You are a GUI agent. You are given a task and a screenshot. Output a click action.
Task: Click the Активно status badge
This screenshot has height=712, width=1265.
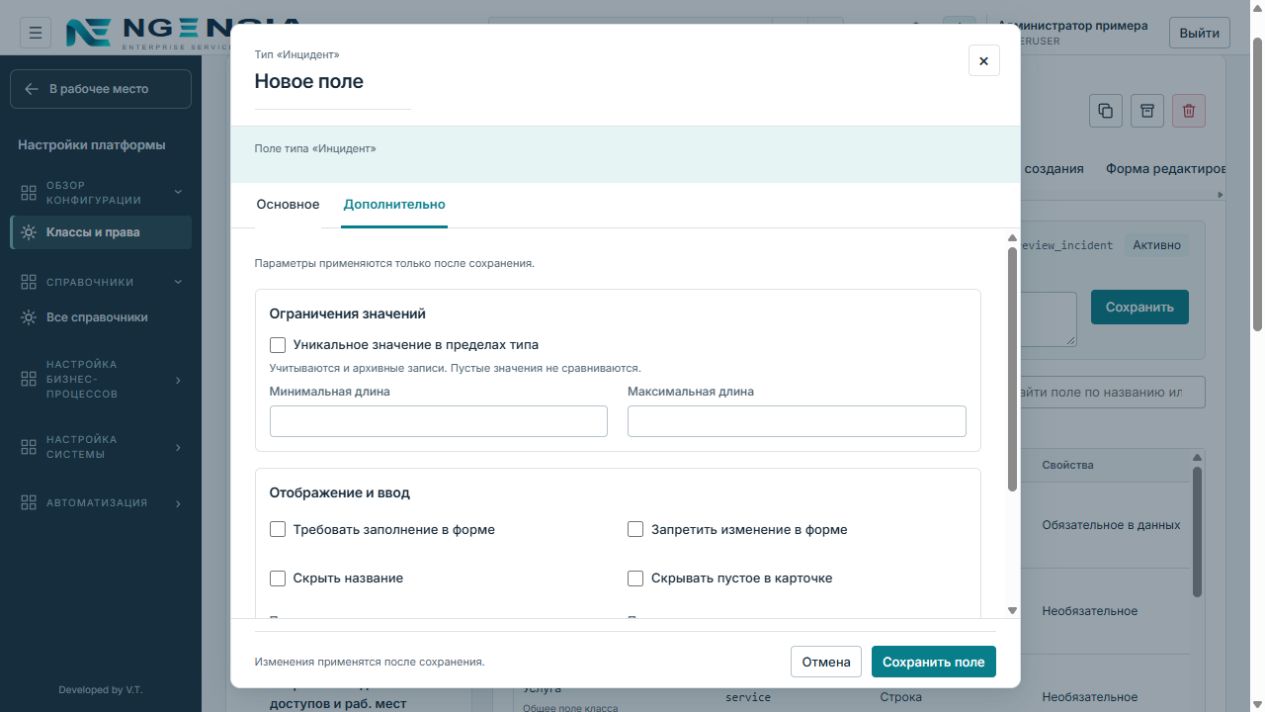tap(1157, 245)
